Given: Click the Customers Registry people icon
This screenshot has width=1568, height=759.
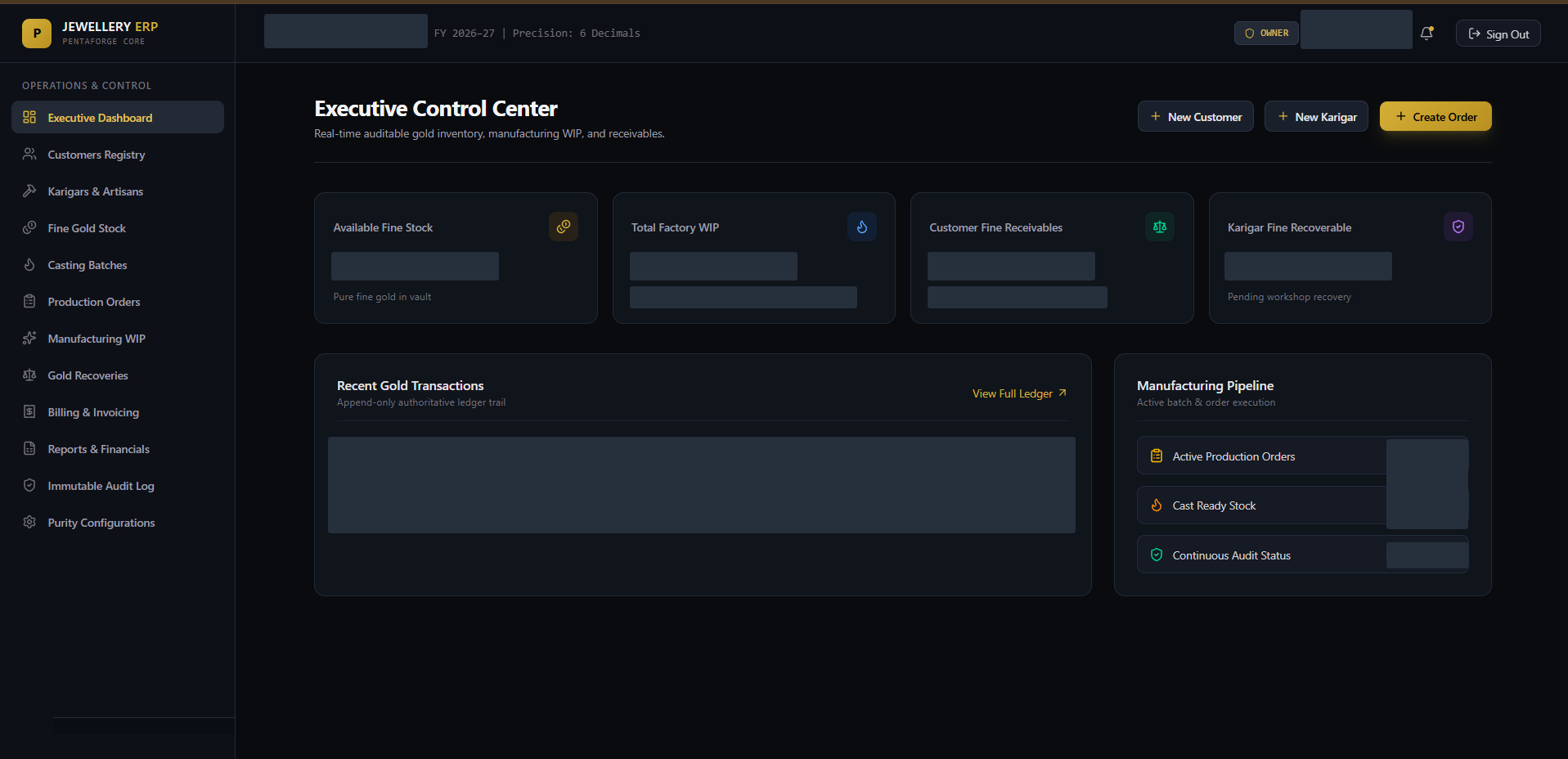Looking at the screenshot, I should (29, 154).
